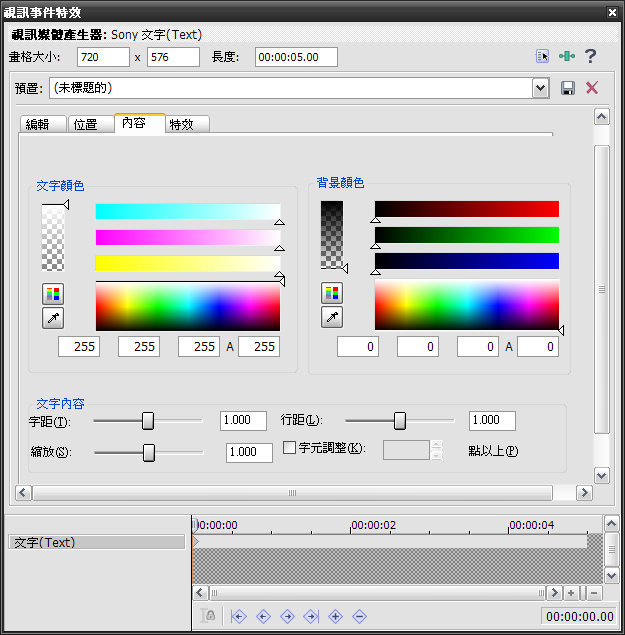The image size is (625, 635).
Task: Go to next keyframe button
Action: point(287,616)
